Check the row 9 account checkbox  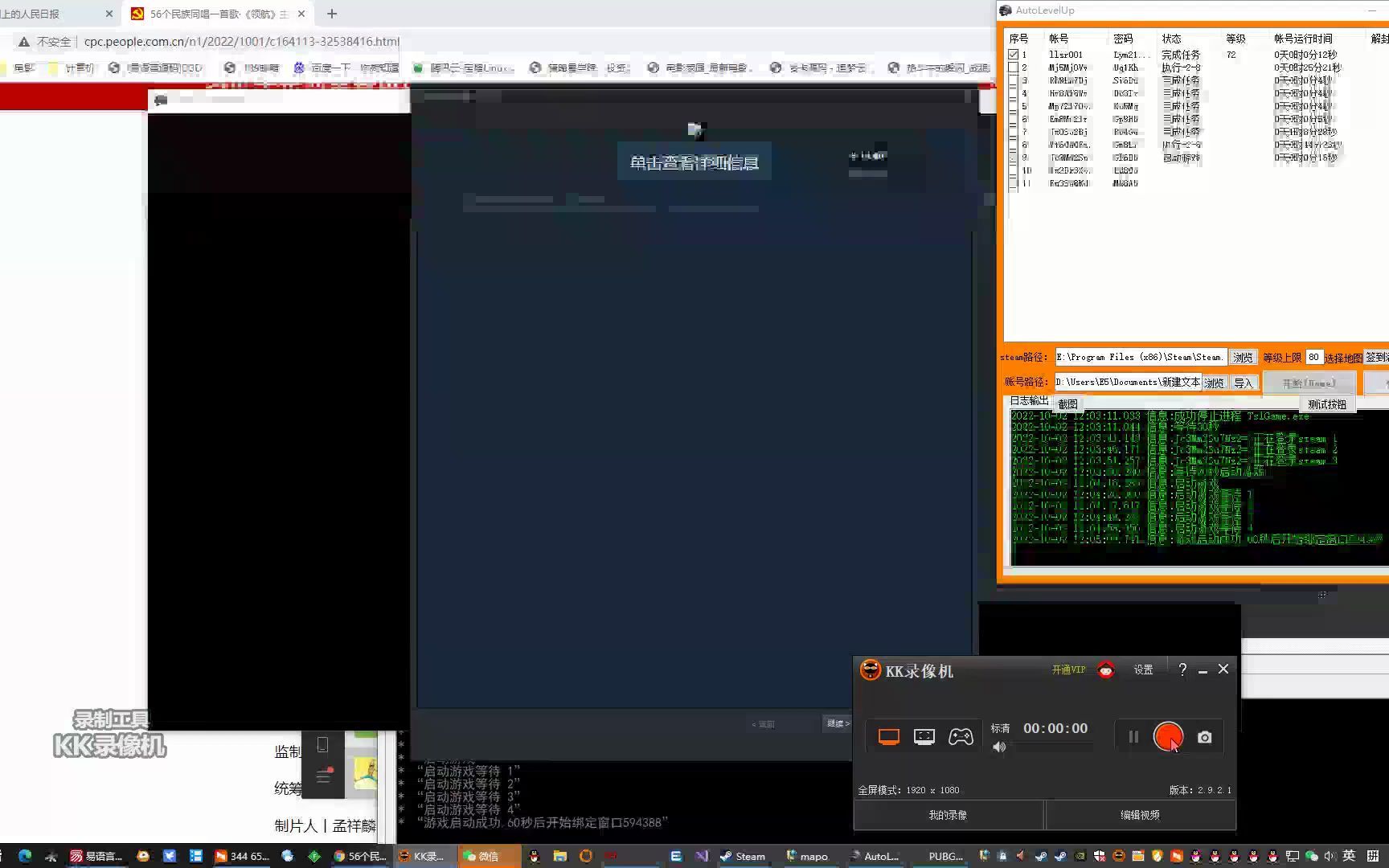tap(1014, 158)
